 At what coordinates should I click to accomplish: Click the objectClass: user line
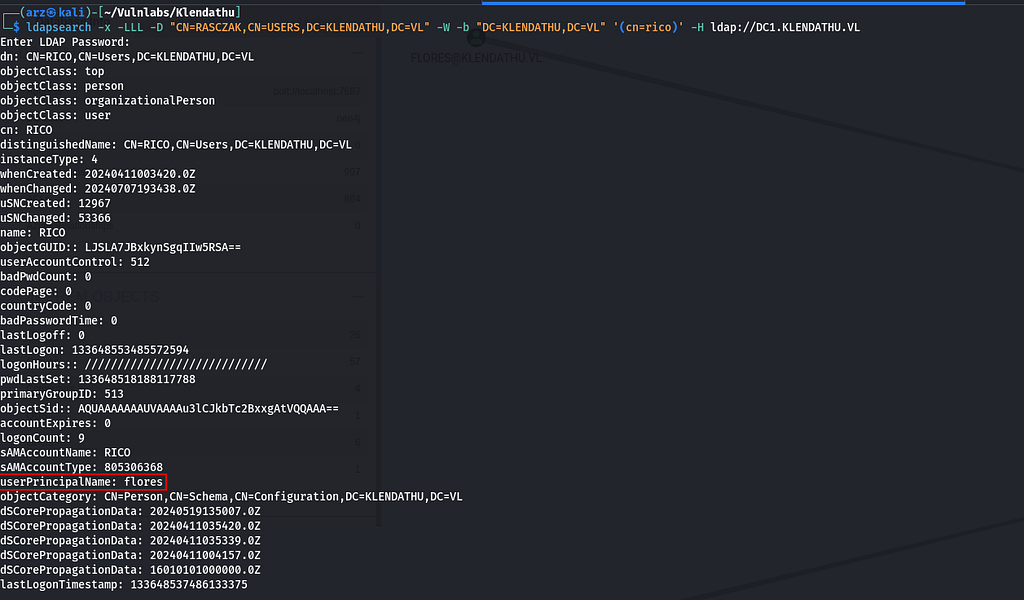coord(56,116)
